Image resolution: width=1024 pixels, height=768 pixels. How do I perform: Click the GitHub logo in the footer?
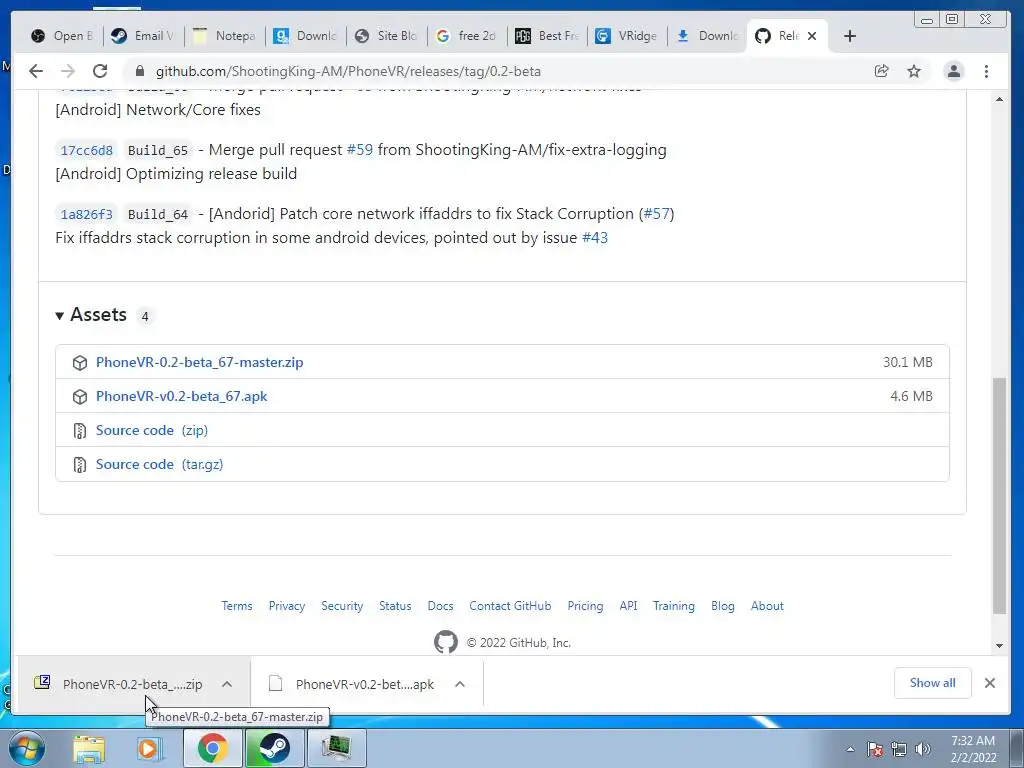445,642
